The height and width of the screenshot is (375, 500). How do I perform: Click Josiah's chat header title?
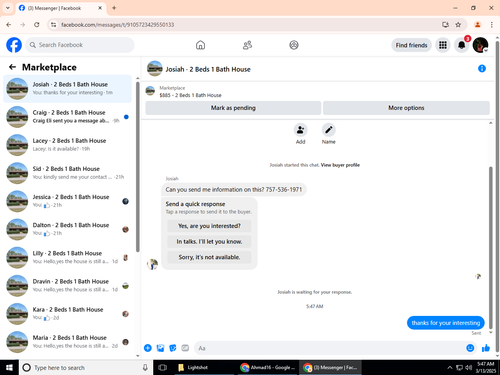tap(208, 69)
